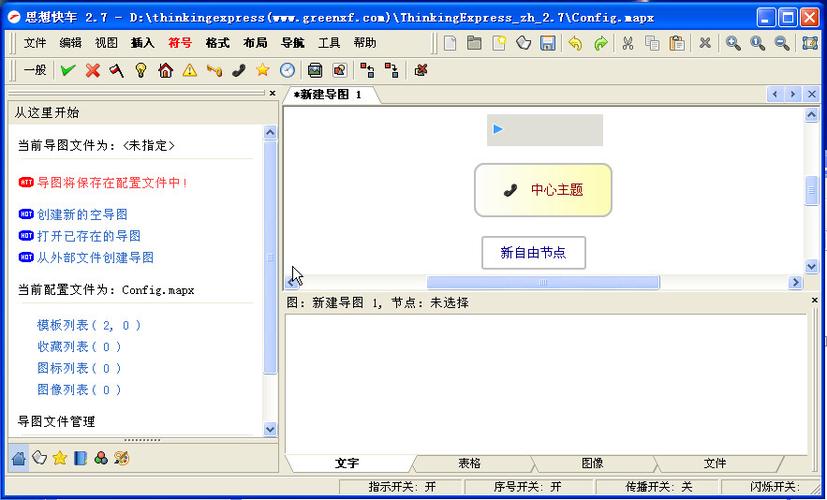
Task: Switch to the 图像 tab
Action: (x=592, y=464)
